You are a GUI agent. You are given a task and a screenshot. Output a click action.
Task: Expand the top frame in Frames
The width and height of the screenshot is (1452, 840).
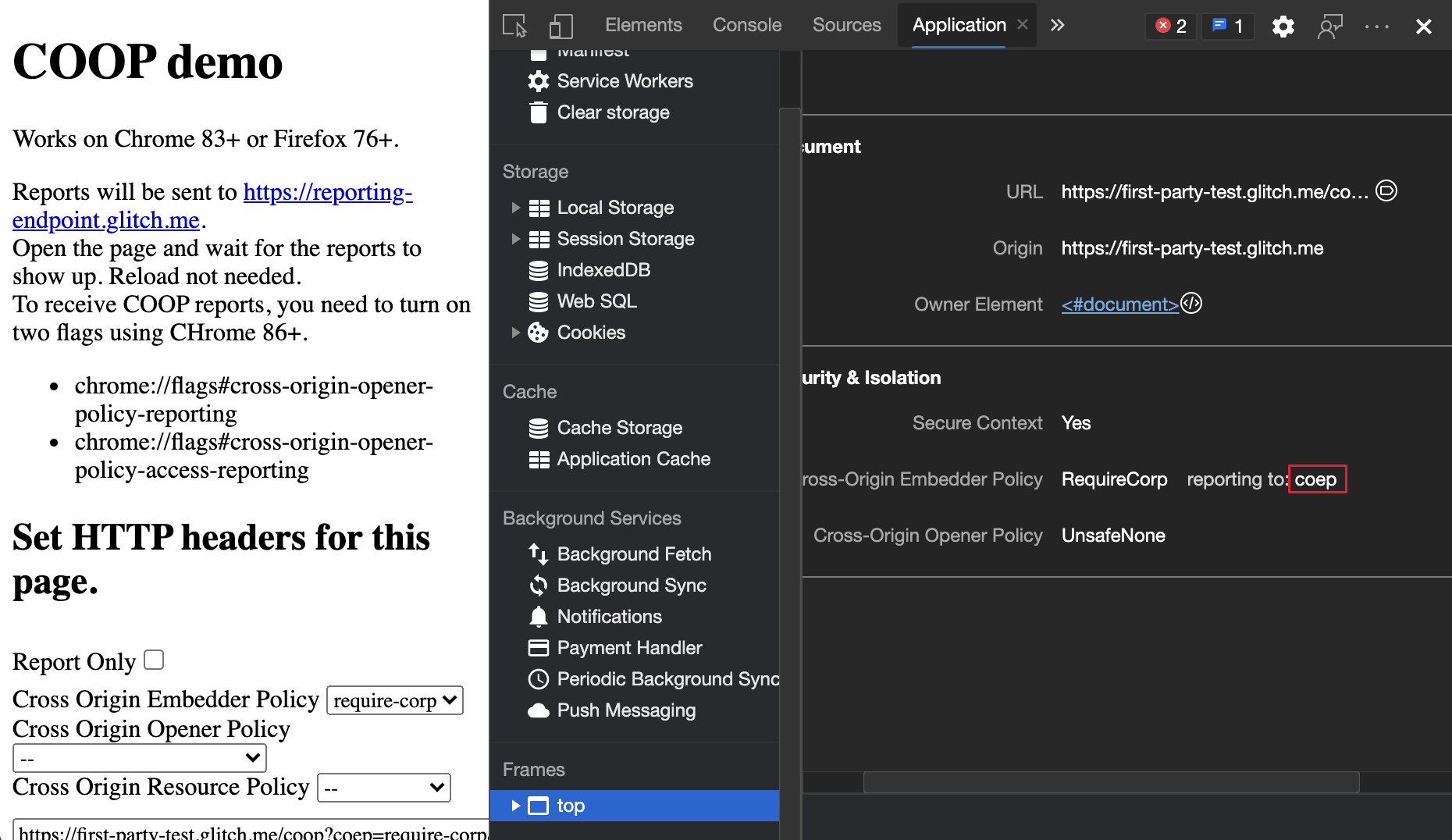coord(515,806)
